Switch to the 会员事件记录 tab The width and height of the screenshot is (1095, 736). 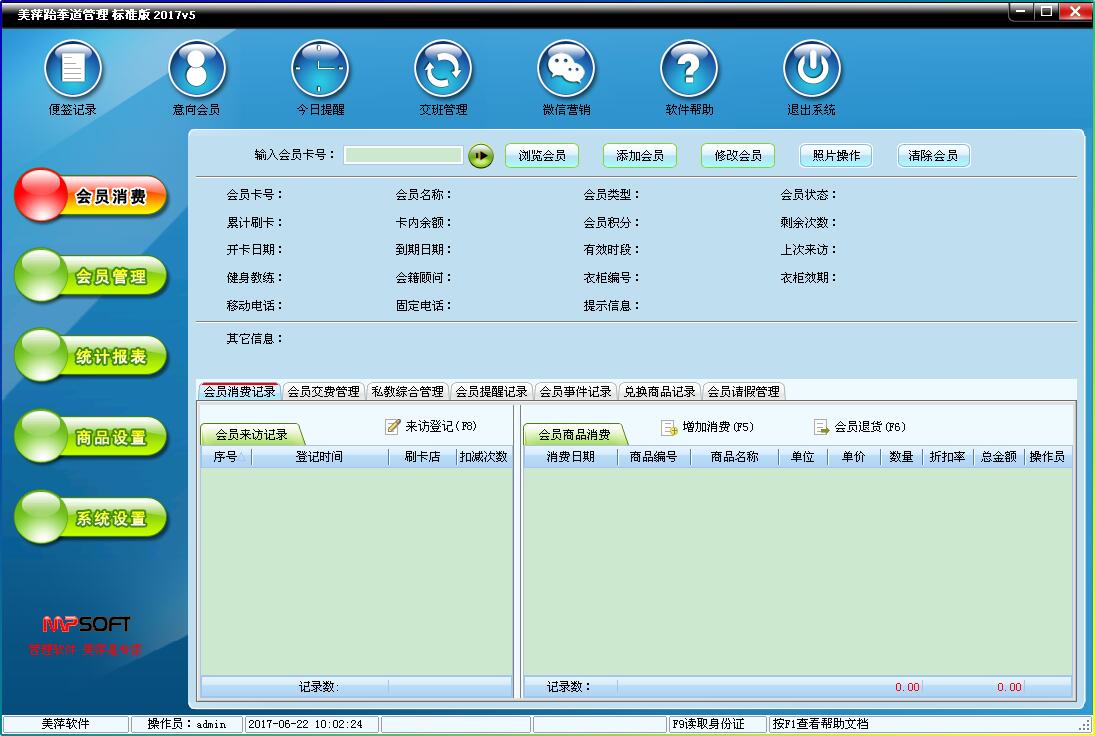click(x=575, y=392)
